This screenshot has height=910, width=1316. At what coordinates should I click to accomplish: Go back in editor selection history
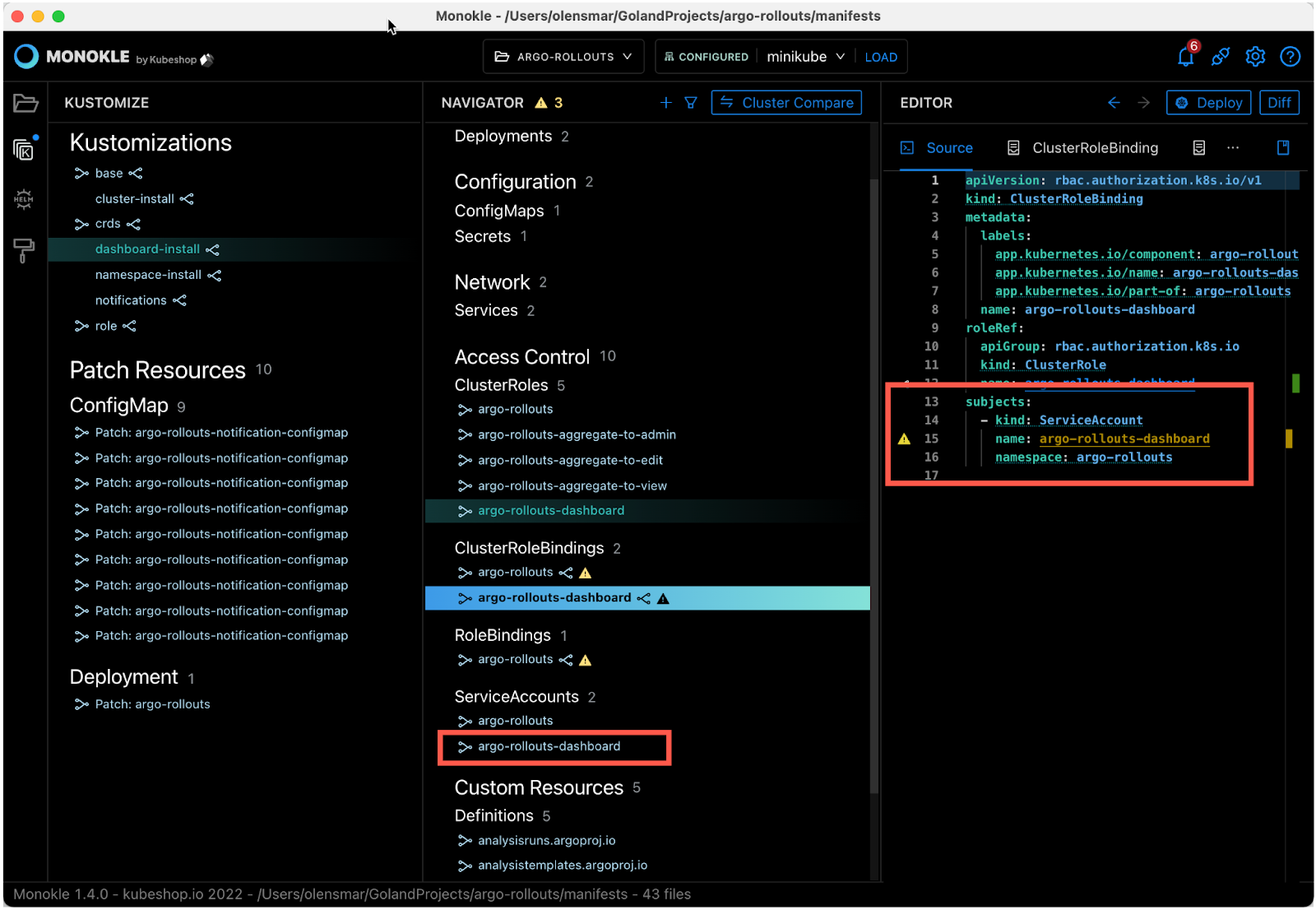pyautogui.click(x=1114, y=103)
